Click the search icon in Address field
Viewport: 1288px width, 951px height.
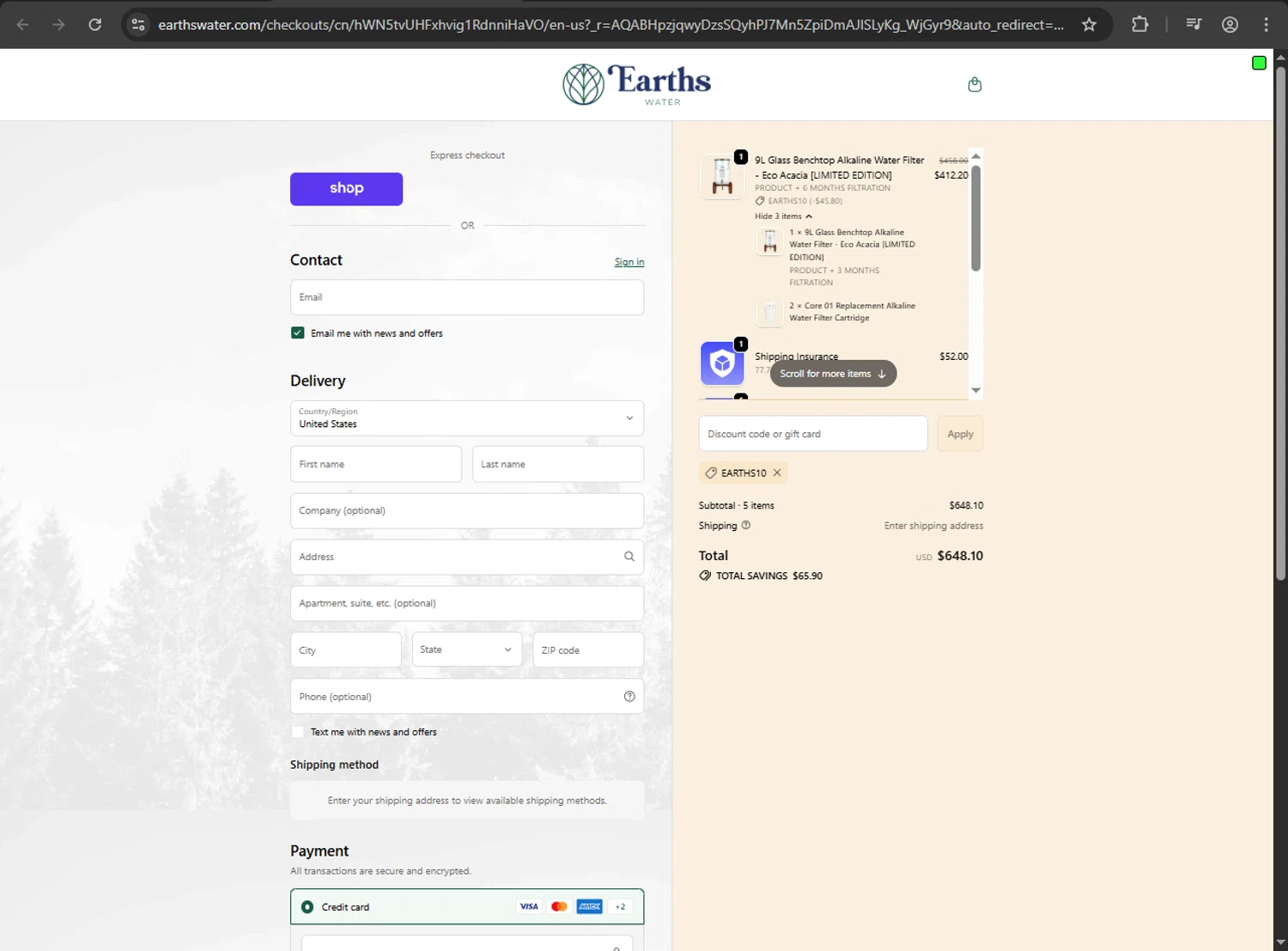point(629,557)
